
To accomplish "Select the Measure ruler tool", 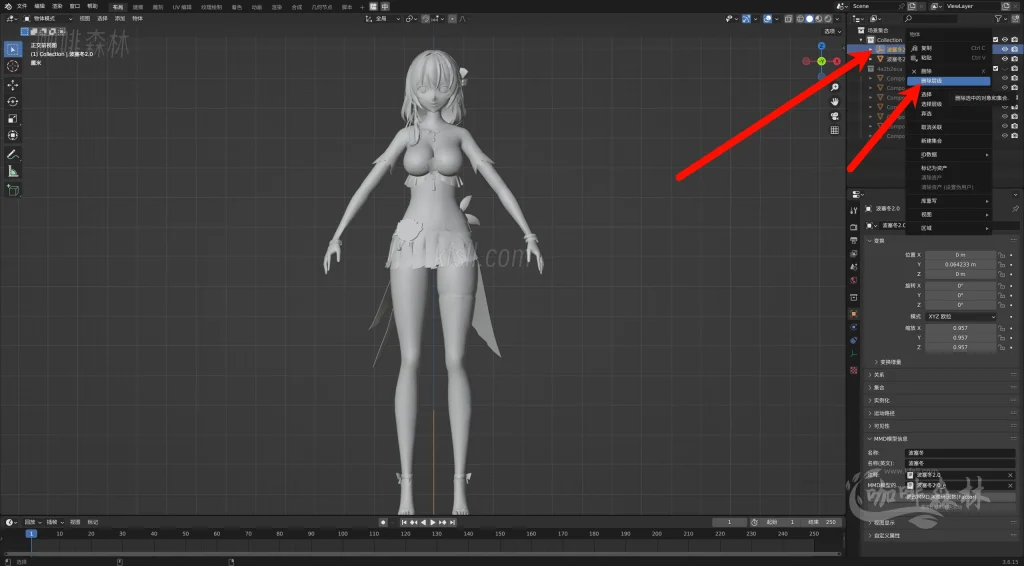I will click(12, 171).
